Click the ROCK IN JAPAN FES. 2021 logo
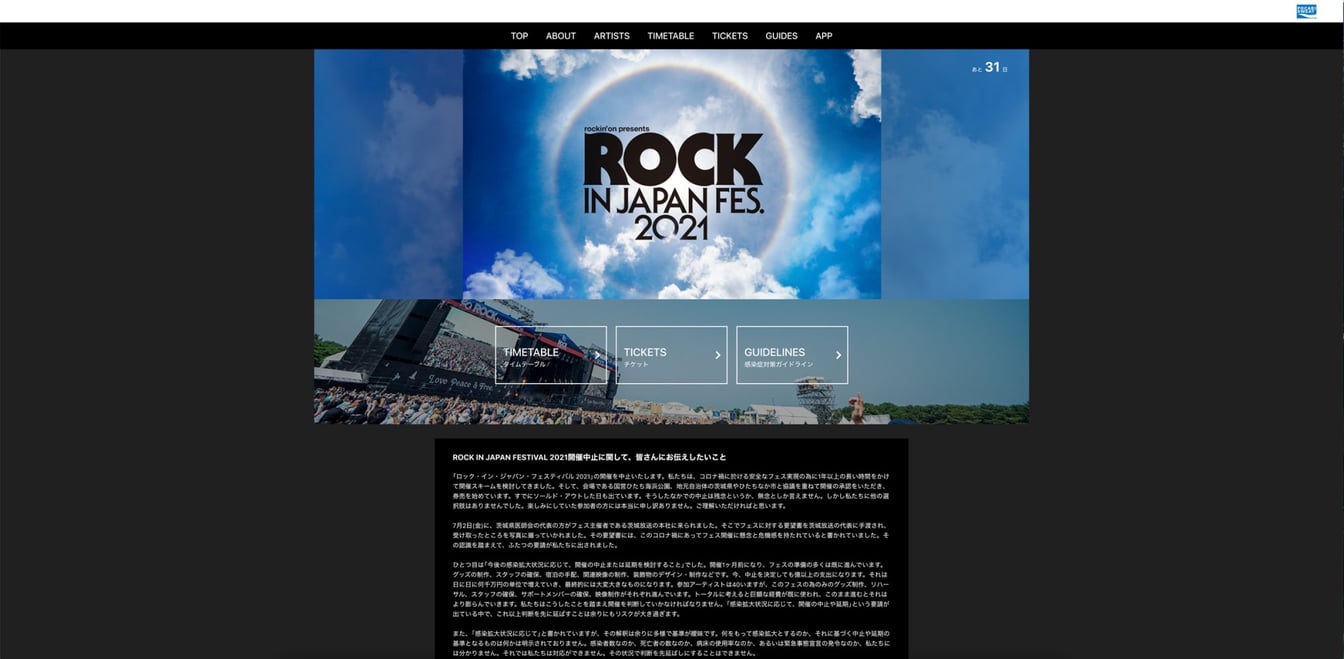Image resolution: width=1344 pixels, height=659 pixels. pos(672,186)
